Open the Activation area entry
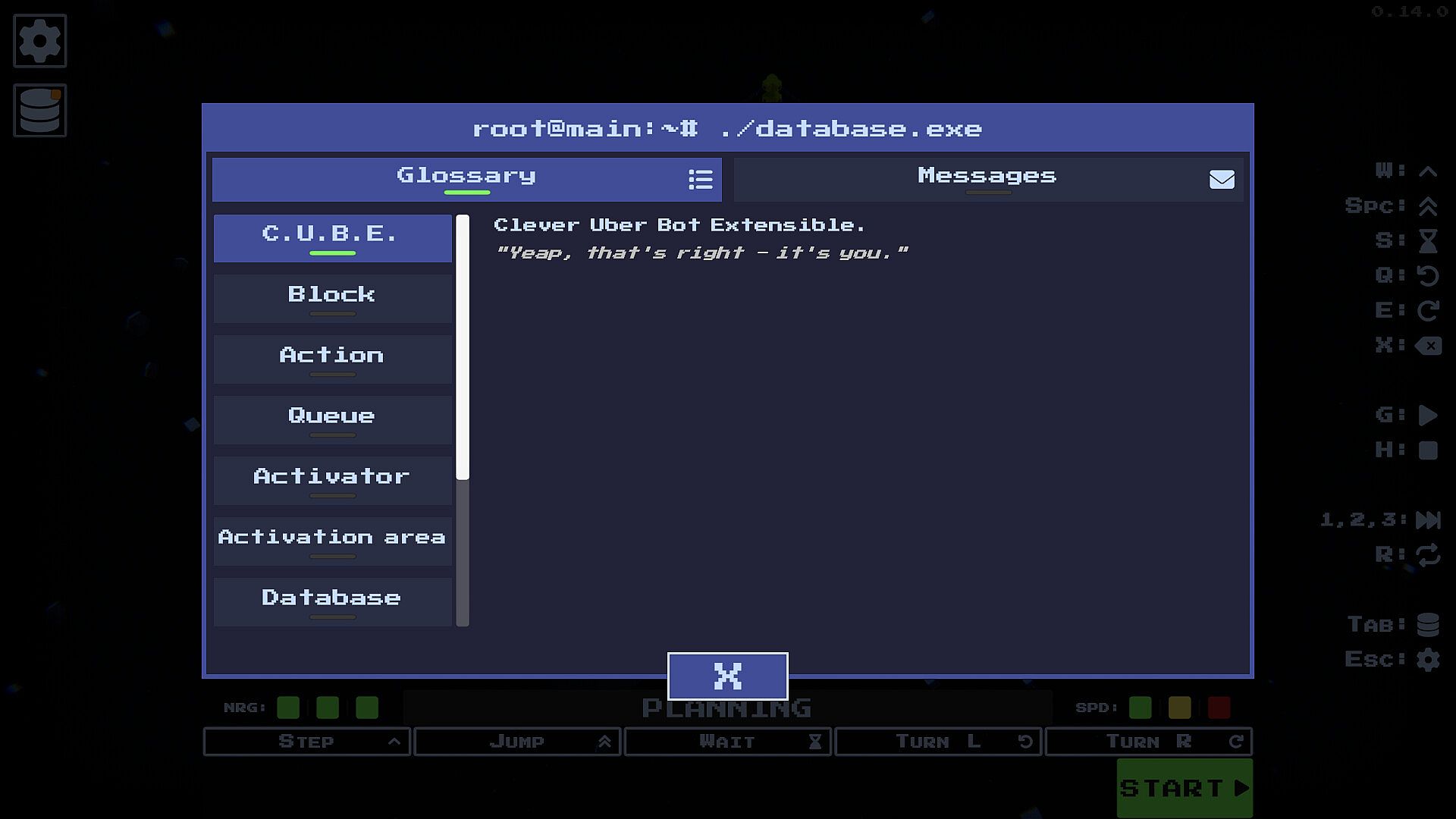1456x819 pixels. coord(331,541)
